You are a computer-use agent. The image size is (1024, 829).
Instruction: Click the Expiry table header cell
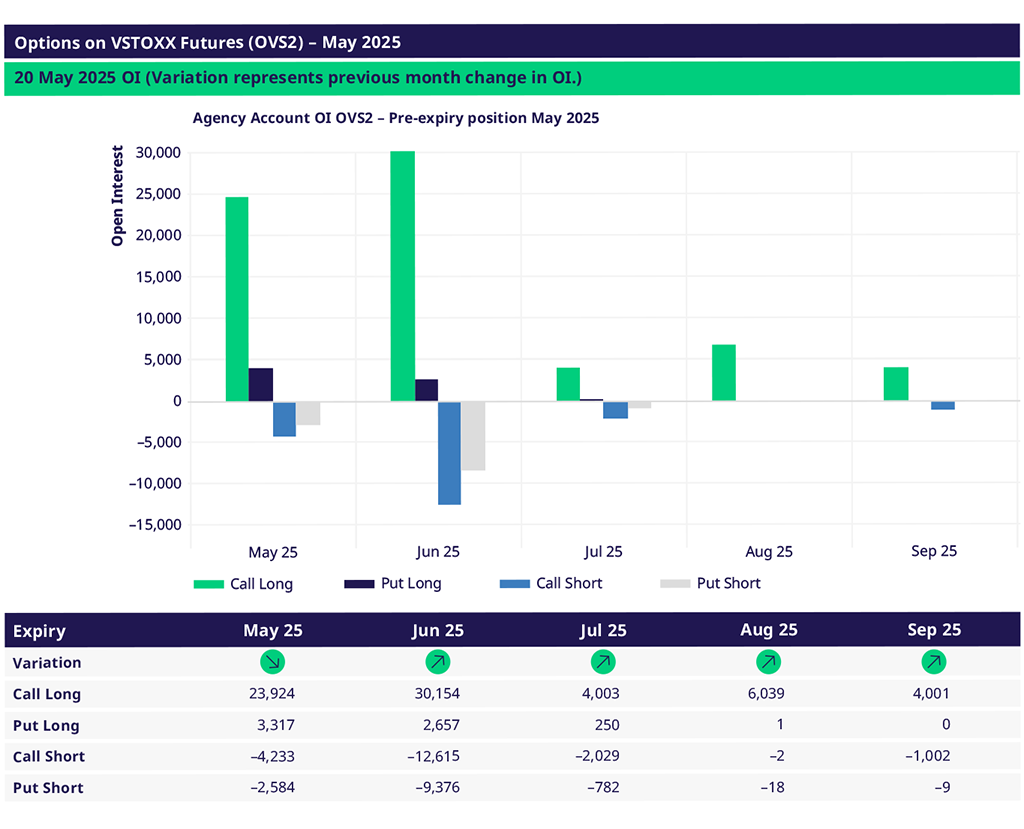click(40, 631)
